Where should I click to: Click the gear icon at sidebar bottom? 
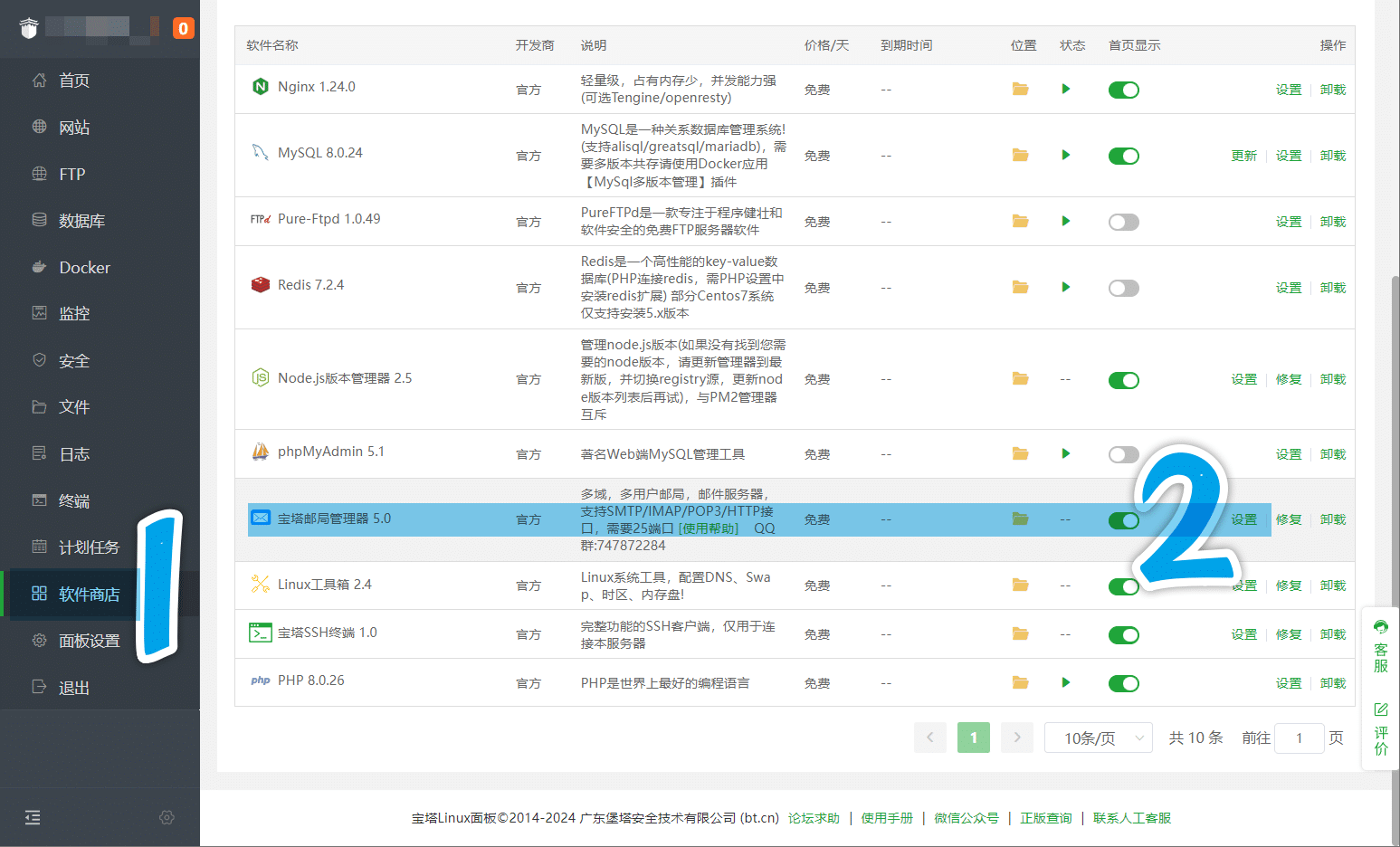pos(167,817)
